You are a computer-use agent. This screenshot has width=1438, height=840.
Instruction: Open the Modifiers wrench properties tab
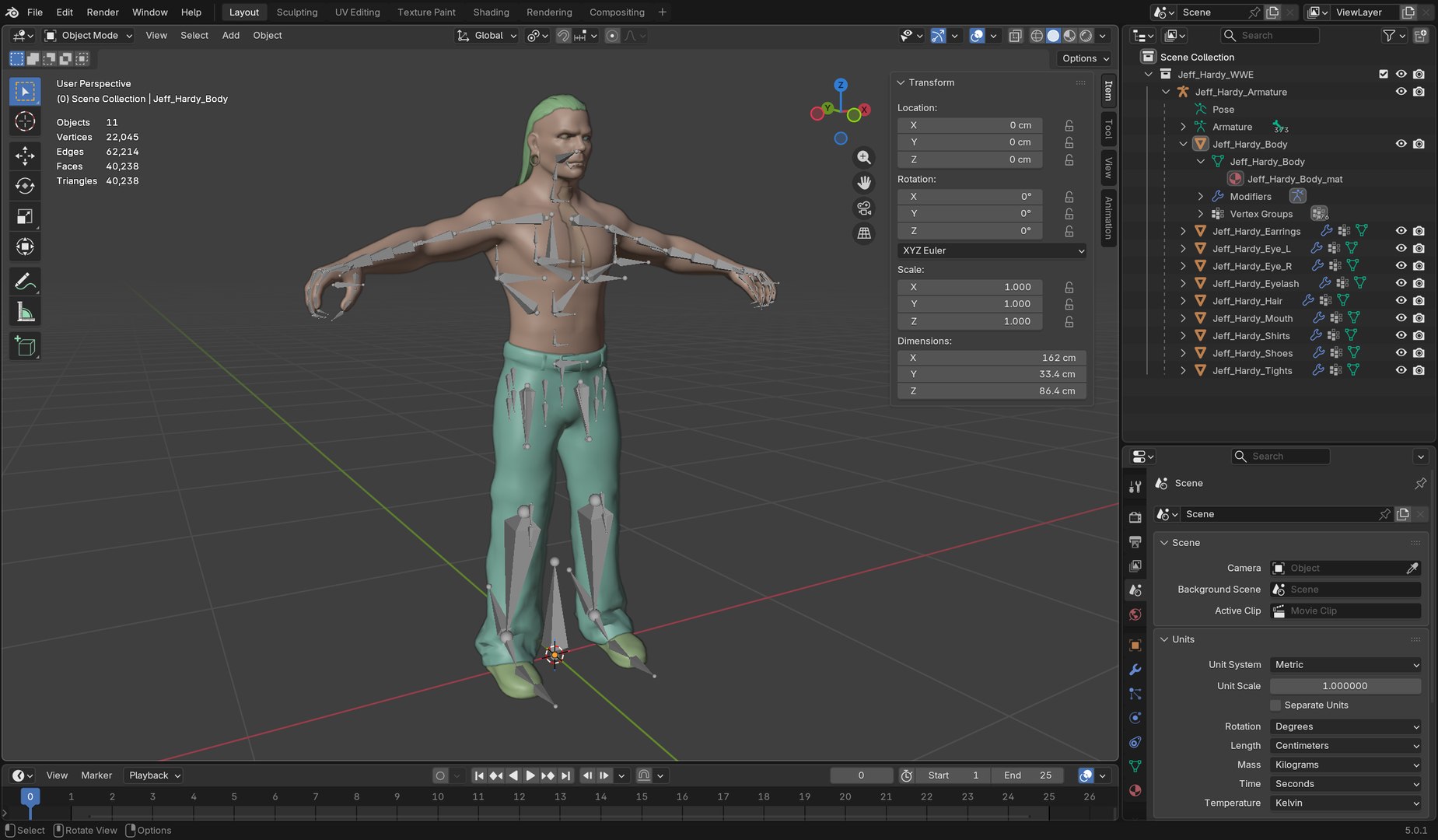(1135, 670)
